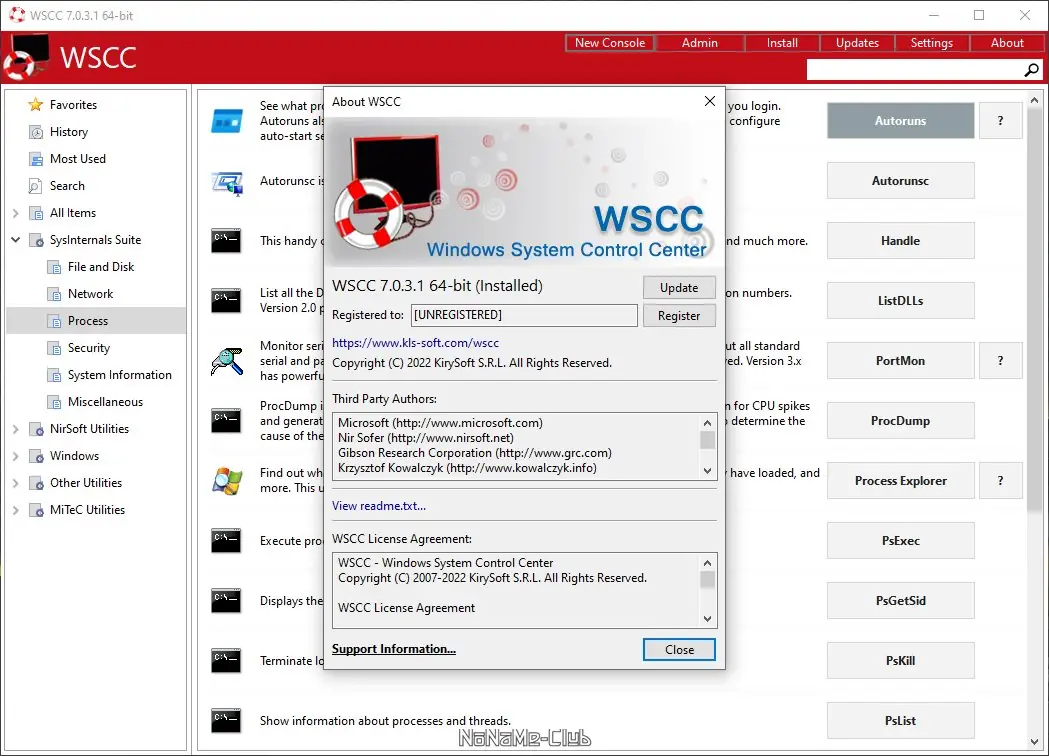1049x756 pixels.
Task: Click the MiTeC Utilities icon
Action: tap(36, 510)
